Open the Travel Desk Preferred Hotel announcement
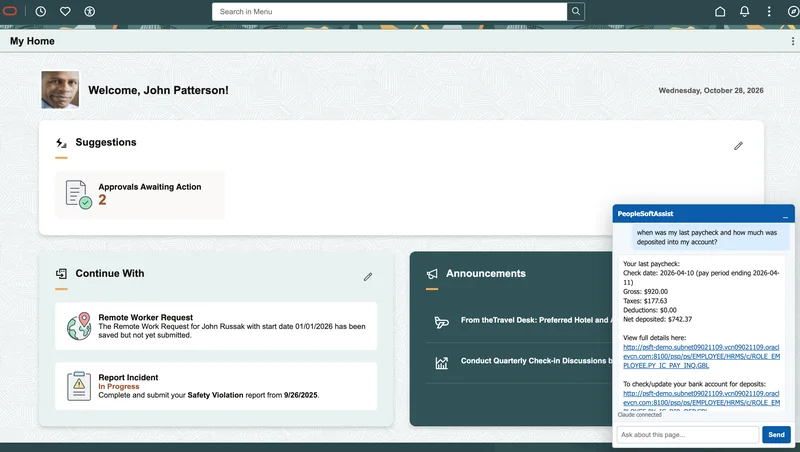 pos(536,320)
